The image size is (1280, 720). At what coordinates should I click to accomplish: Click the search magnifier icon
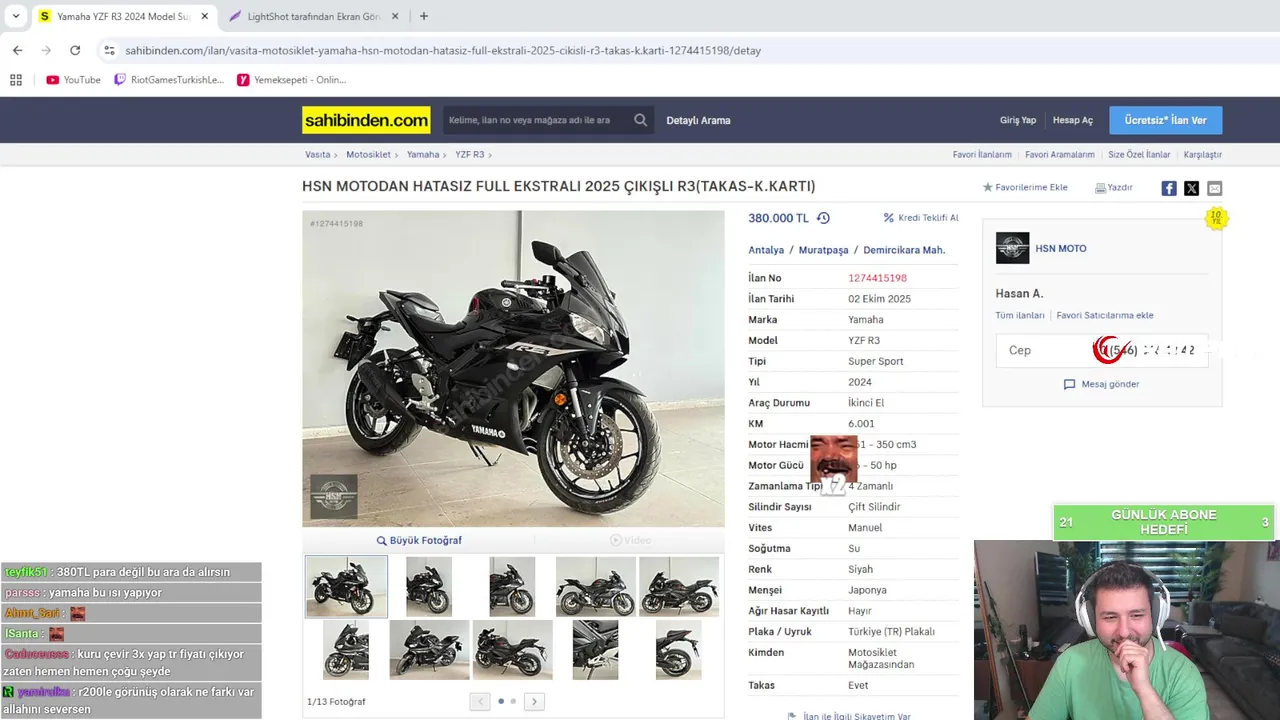click(x=640, y=120)
